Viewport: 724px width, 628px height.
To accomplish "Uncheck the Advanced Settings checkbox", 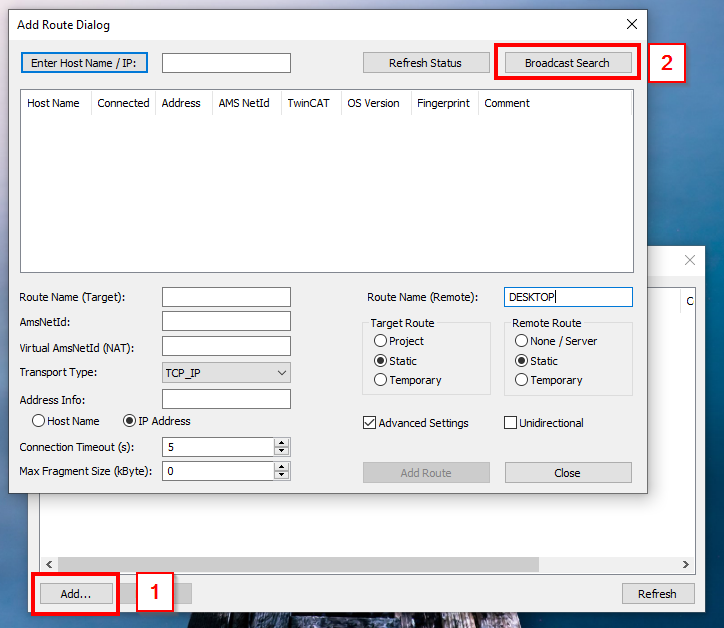I will 370,423.
